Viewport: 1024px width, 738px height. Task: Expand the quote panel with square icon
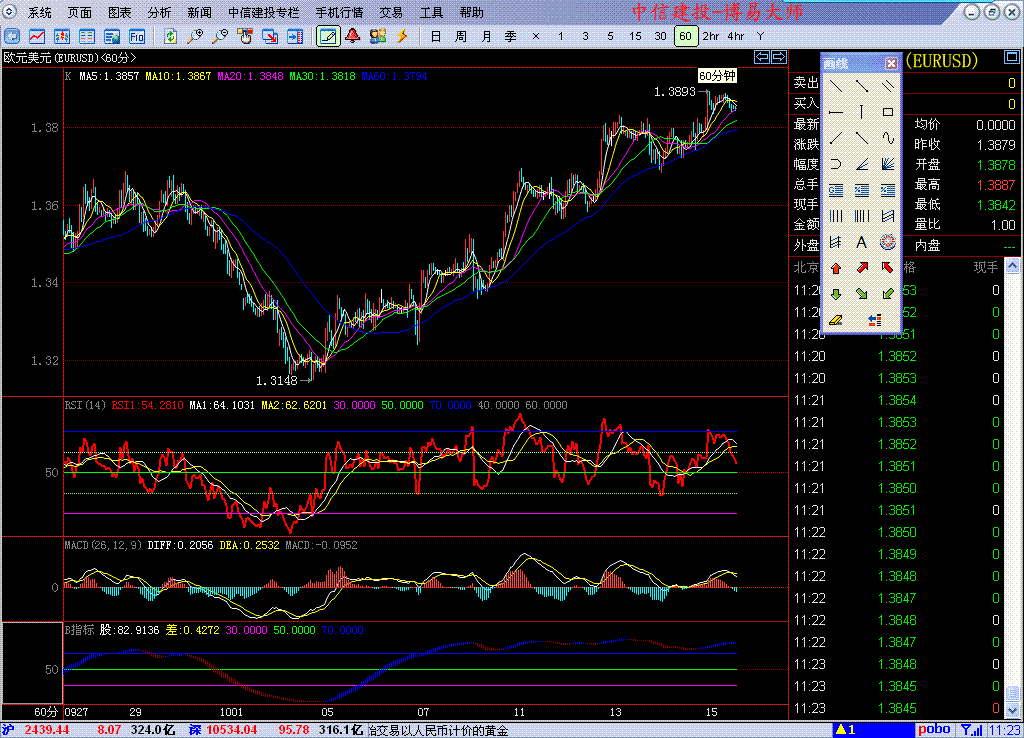[1011, 58]
